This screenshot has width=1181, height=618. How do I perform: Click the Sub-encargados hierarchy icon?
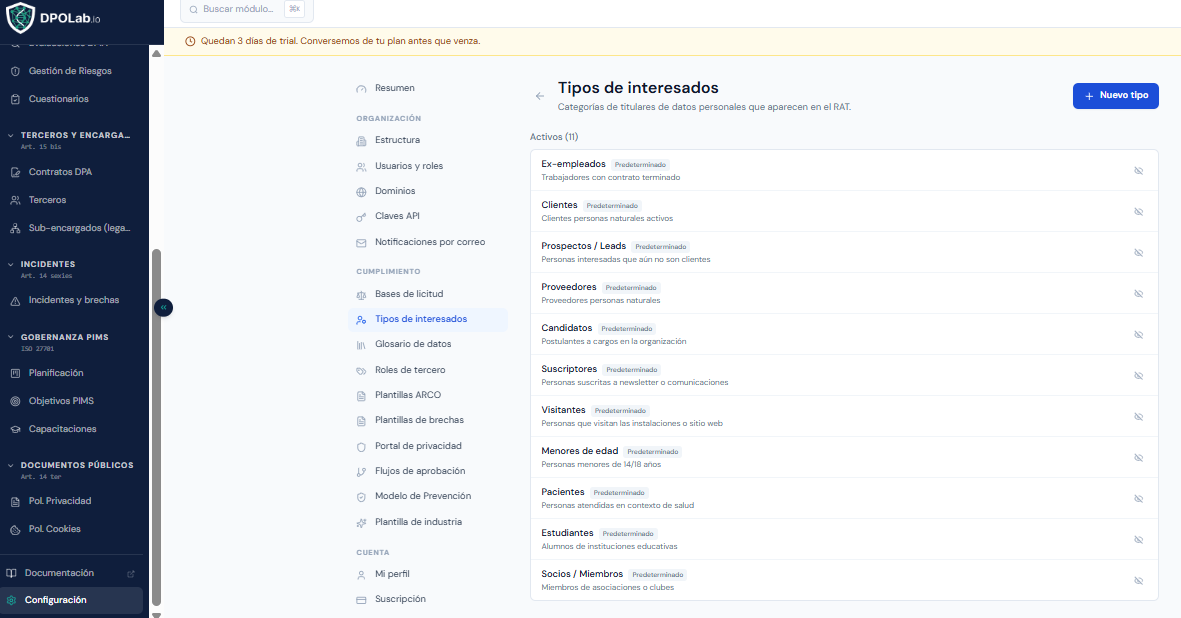15,228
